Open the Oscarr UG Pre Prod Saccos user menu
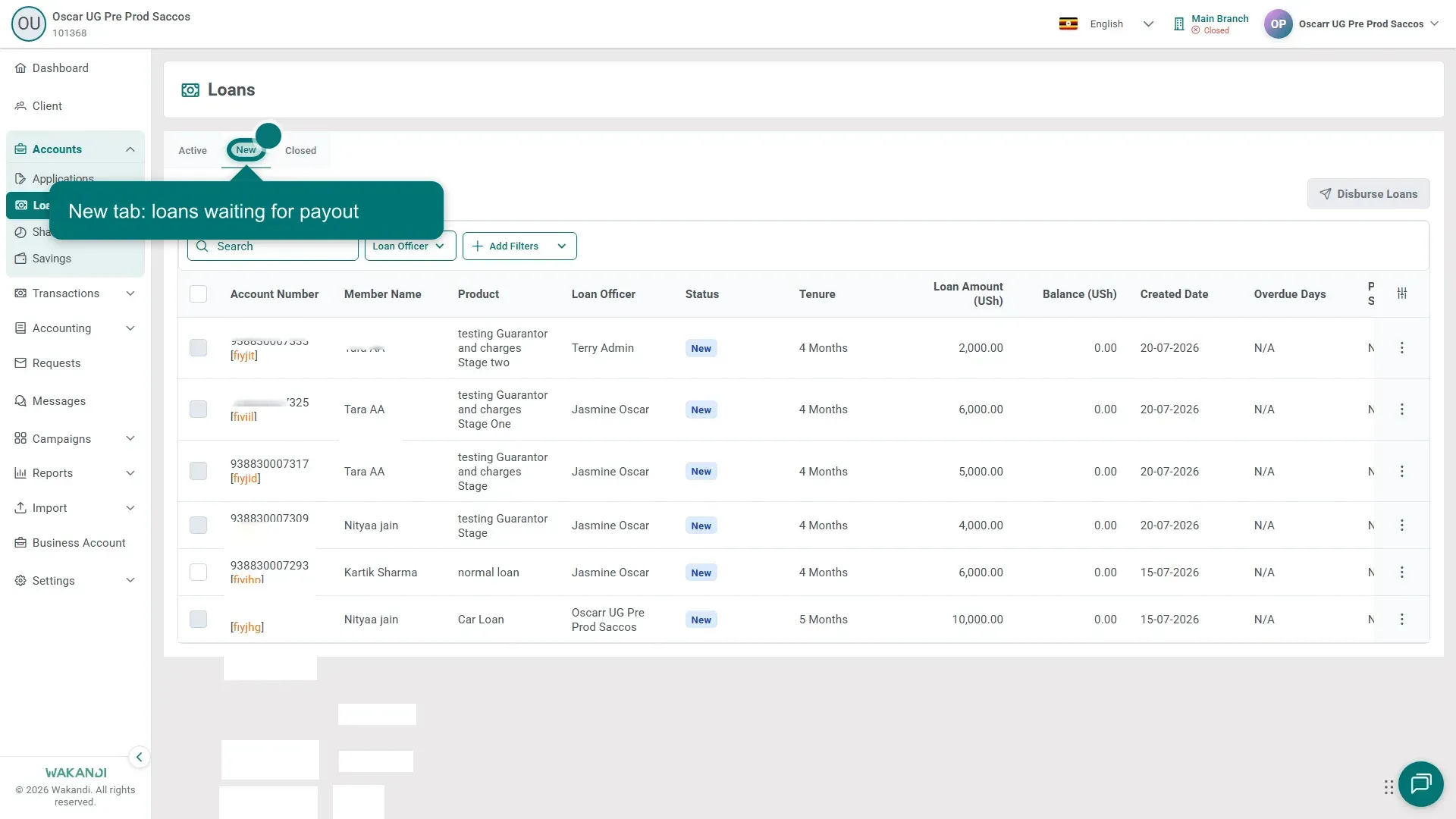The image size is (1456, 819). coord(1351,24)
